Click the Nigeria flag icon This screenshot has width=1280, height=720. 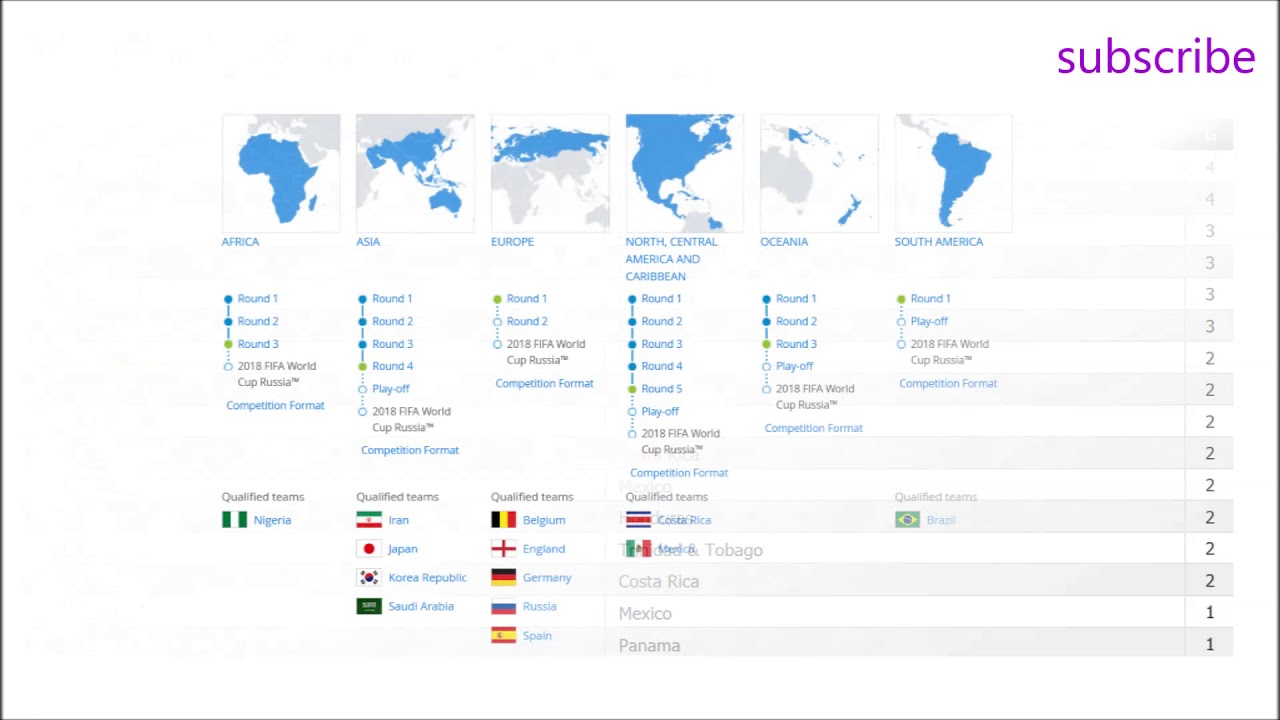coord(234,520)
